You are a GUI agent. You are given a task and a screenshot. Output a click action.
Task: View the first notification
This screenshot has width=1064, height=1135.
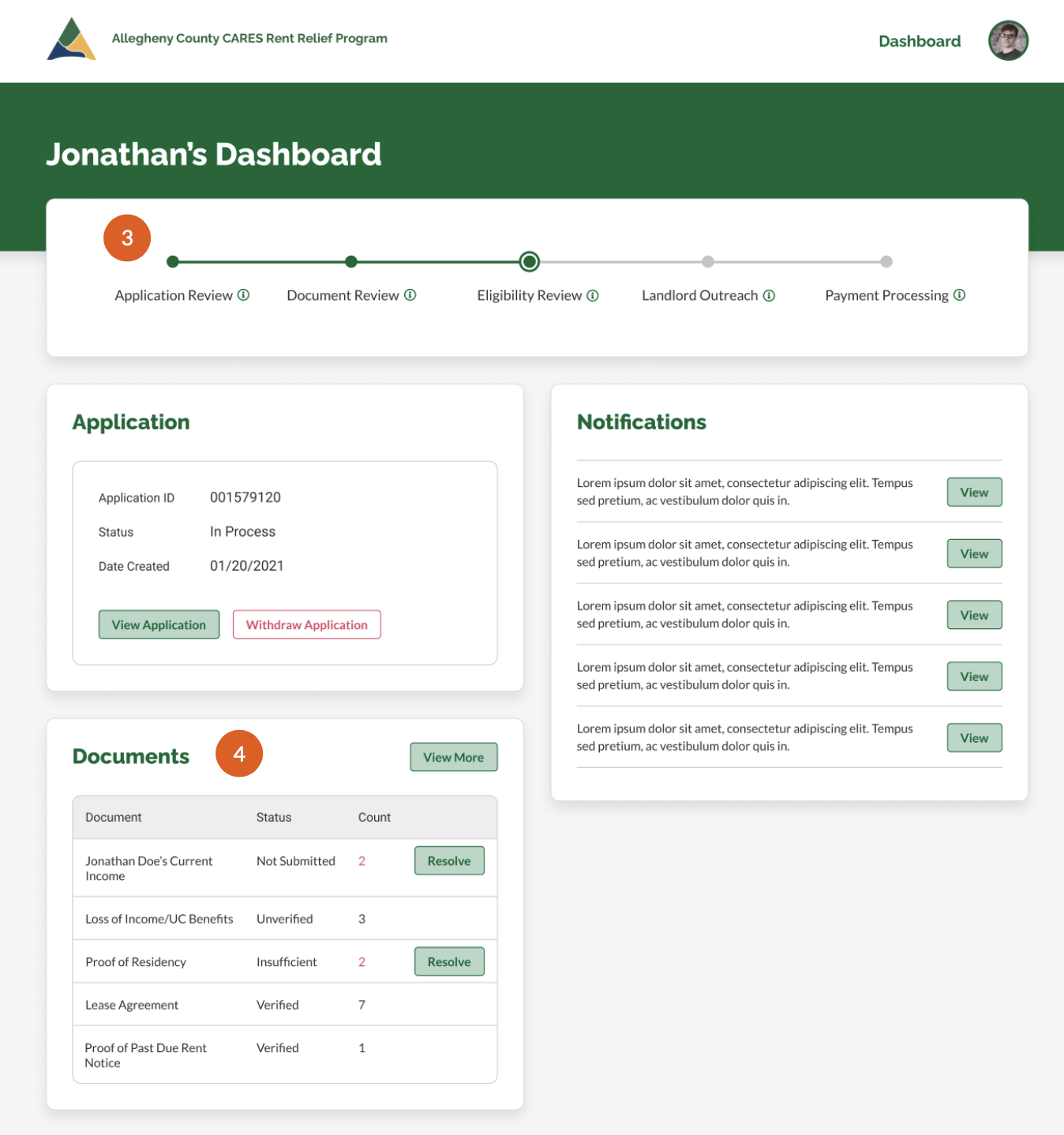click(x=974, y=492)
